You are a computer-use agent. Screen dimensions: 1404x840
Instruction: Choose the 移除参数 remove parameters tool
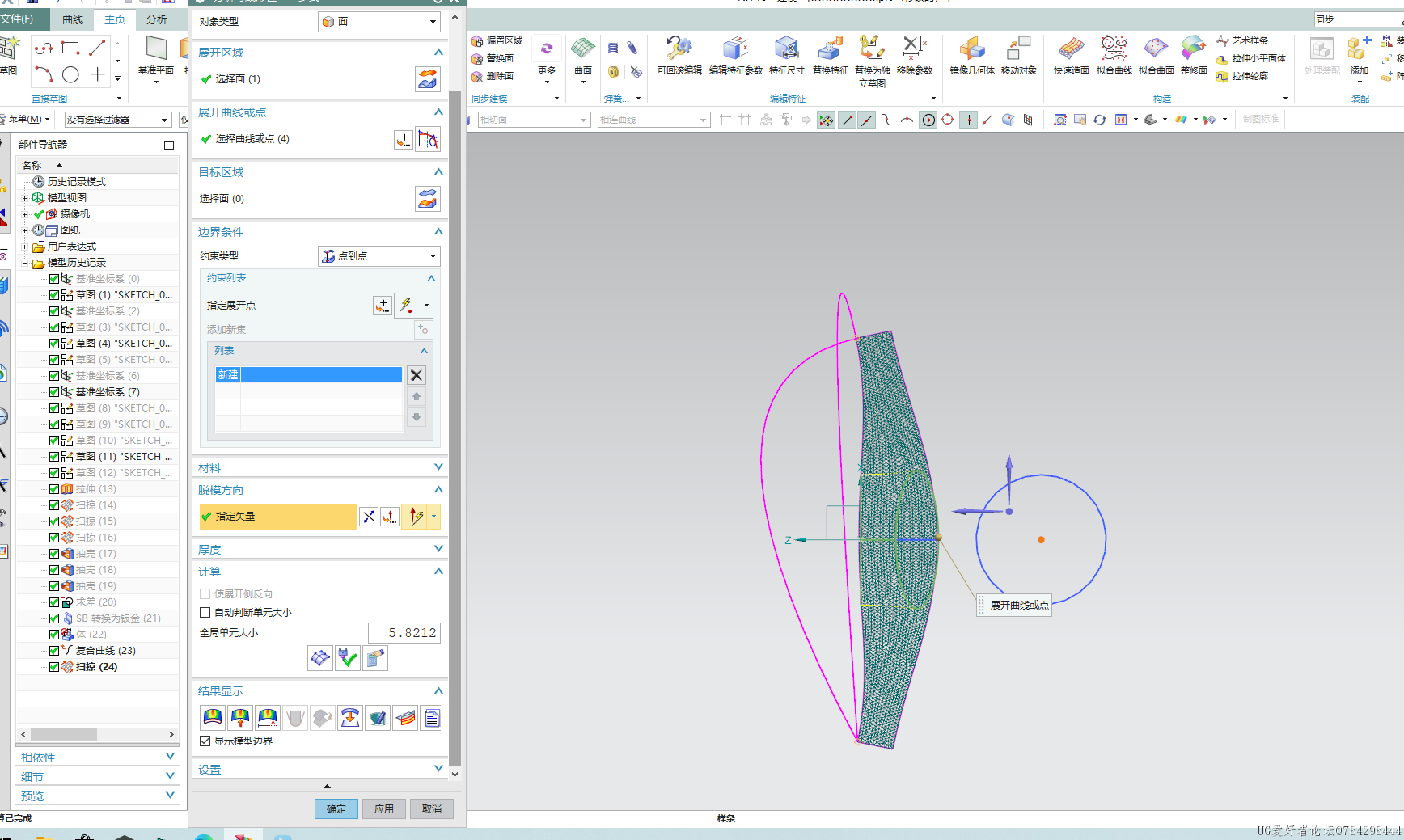[x=915, y=56]
